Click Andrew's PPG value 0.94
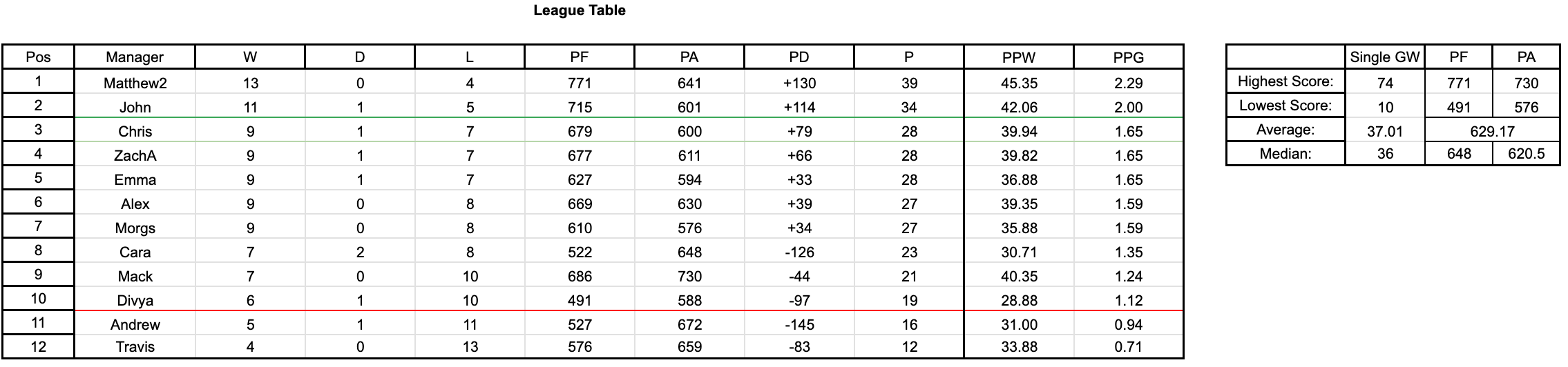This screenshot has width=1568, height=367. [x=1128, y=325]
